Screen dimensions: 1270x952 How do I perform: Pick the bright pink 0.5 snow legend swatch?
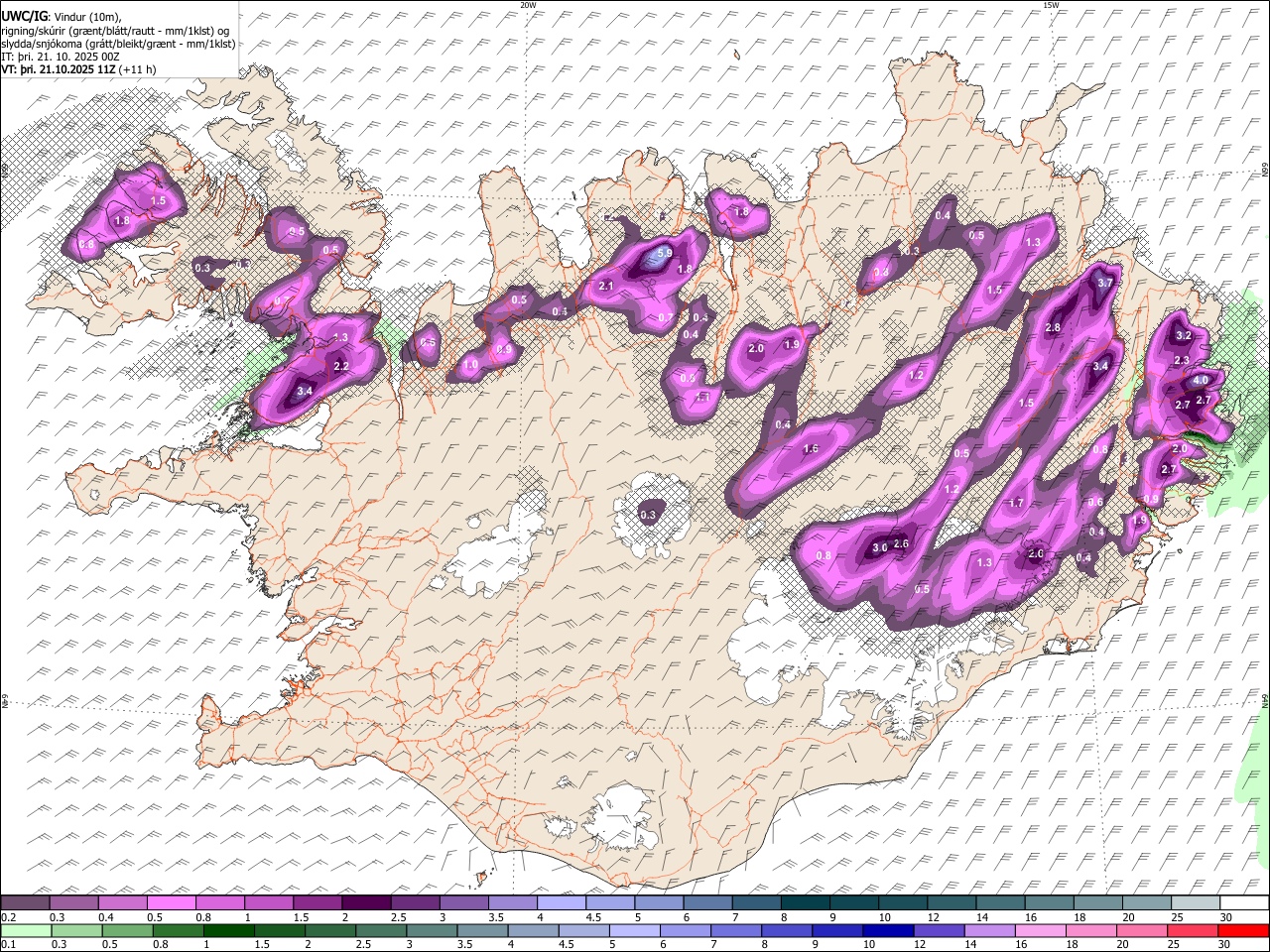171,903
